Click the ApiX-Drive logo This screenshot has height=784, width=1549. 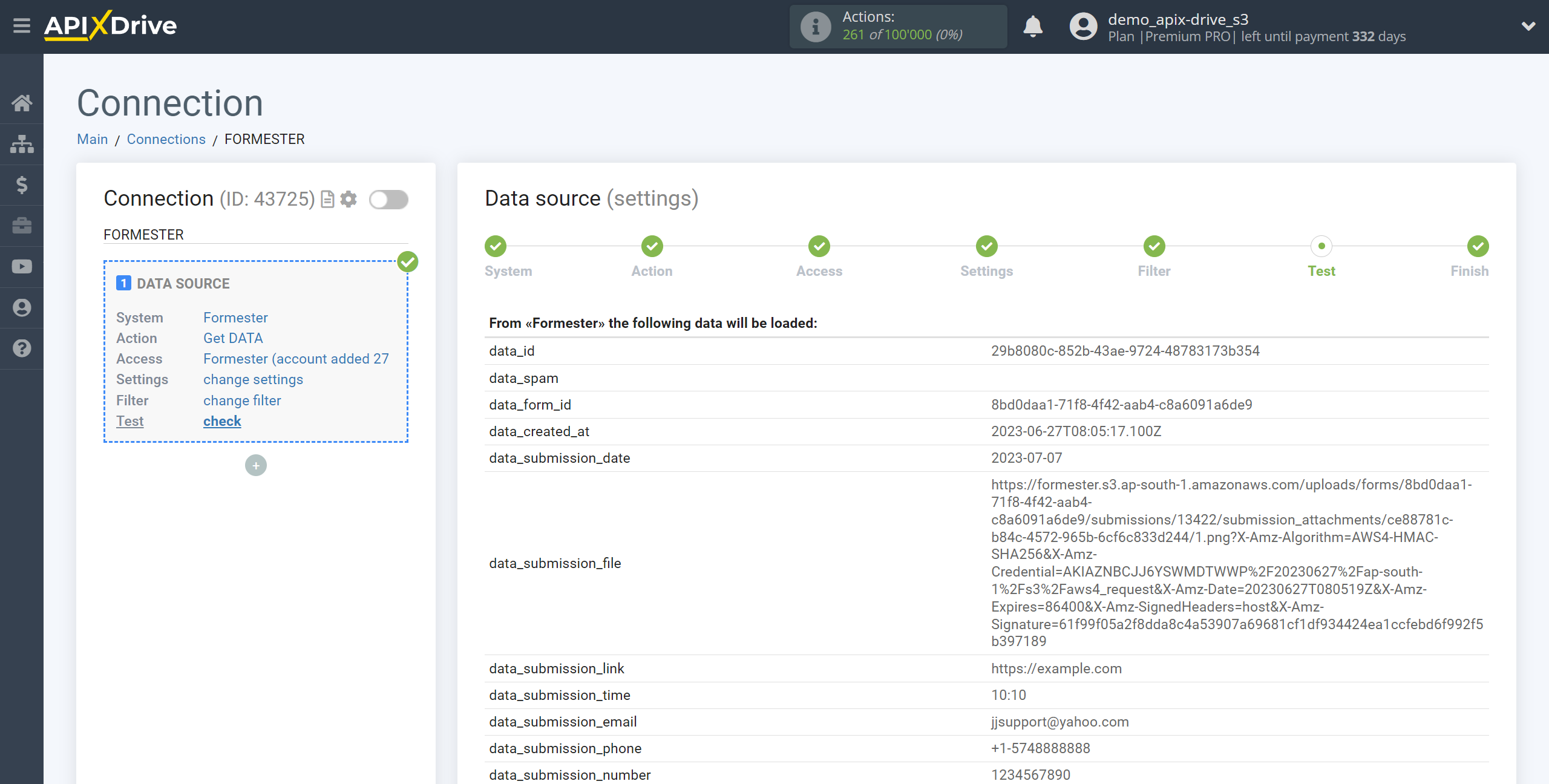pyautogui.click(x=110, y=26)
